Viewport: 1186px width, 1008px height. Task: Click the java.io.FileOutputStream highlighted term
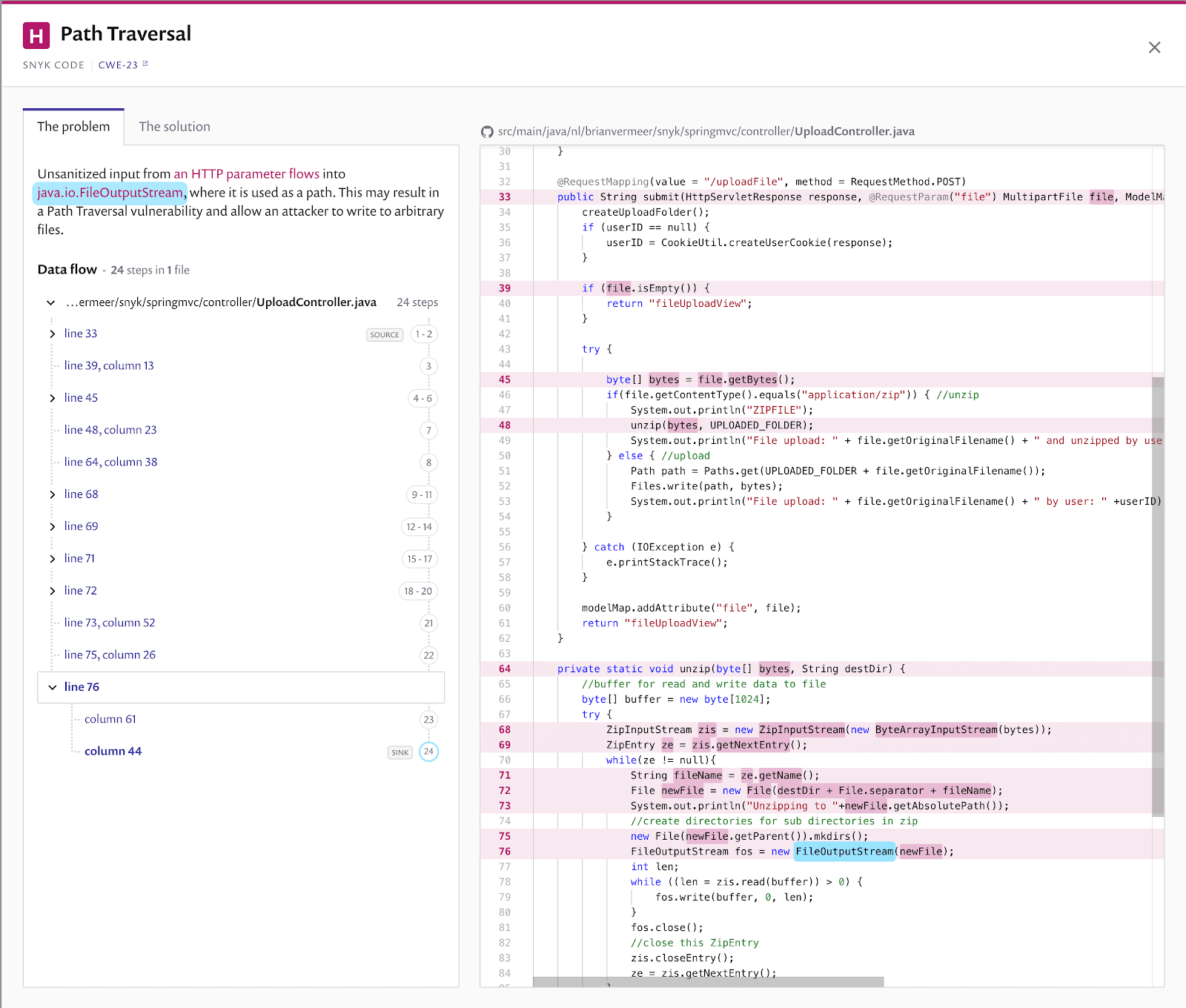[x=110, y=193]
